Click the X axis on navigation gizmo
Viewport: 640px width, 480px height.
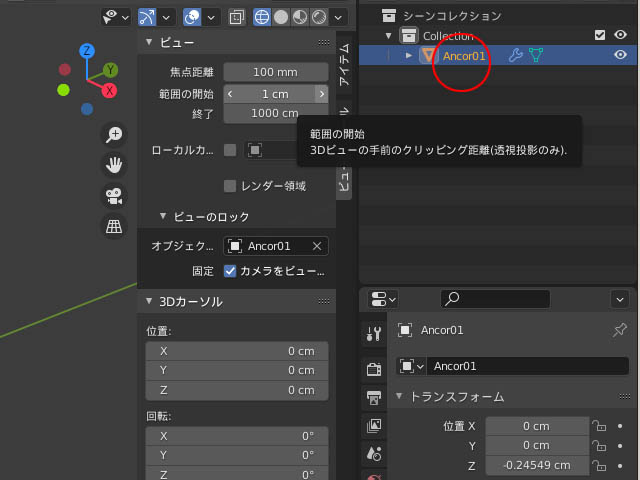click(109, 90)
